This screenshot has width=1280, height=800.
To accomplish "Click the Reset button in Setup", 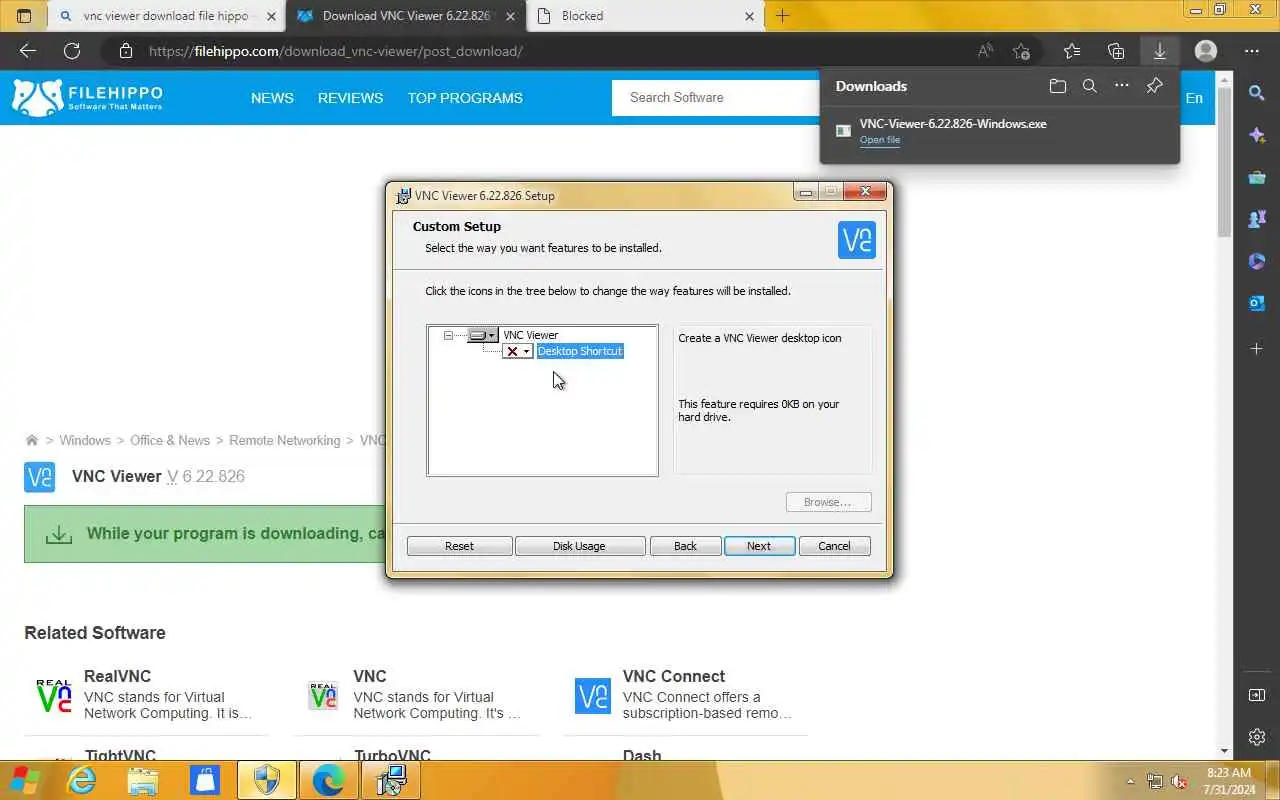I will click(459, 546).
